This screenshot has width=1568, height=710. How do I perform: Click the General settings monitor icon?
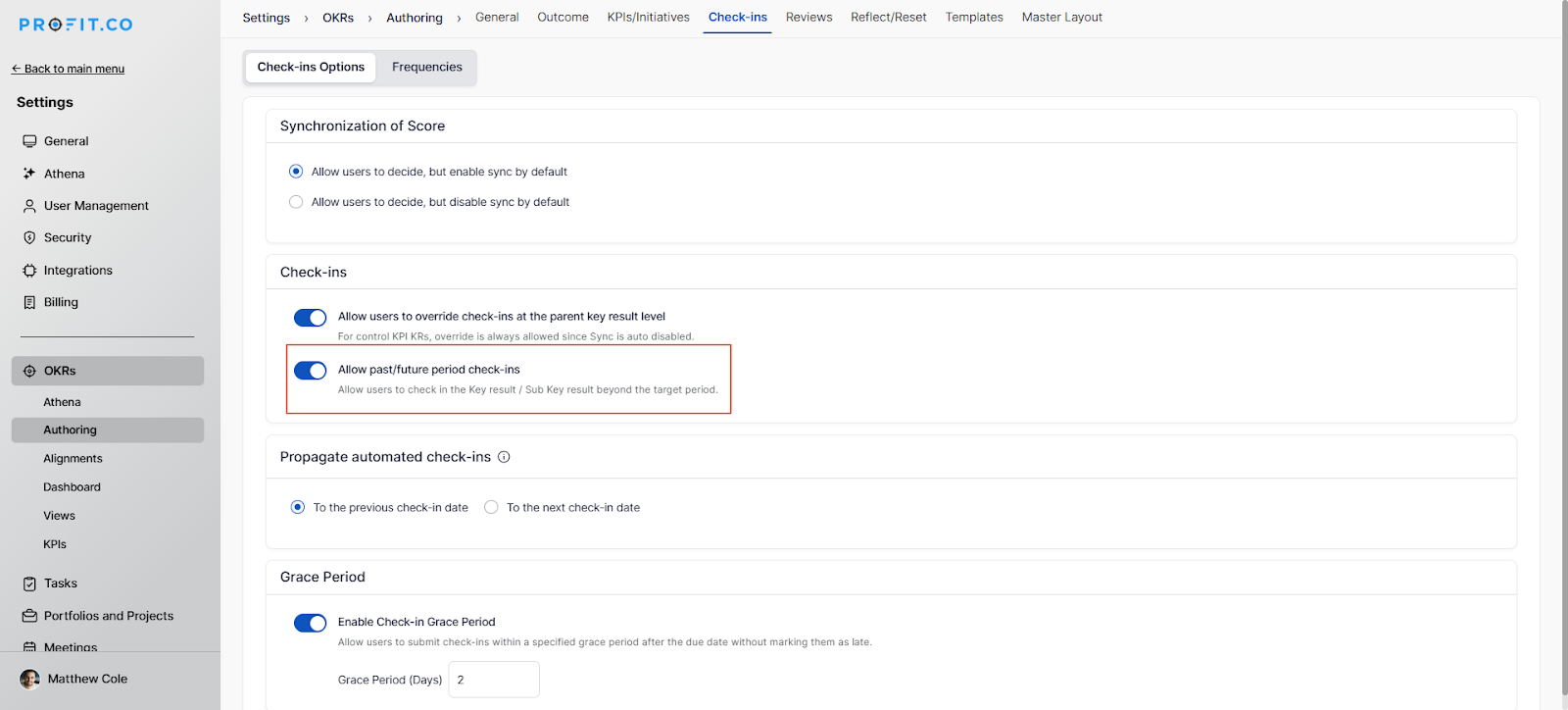click(29, 141)
